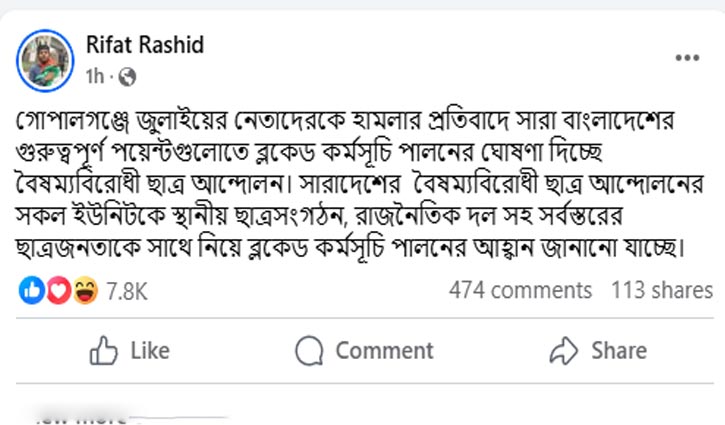The image size is (725, 425).
Task: View who reacted via the 7.8K count
Action: pyautogui.click(x=126, y=291)
